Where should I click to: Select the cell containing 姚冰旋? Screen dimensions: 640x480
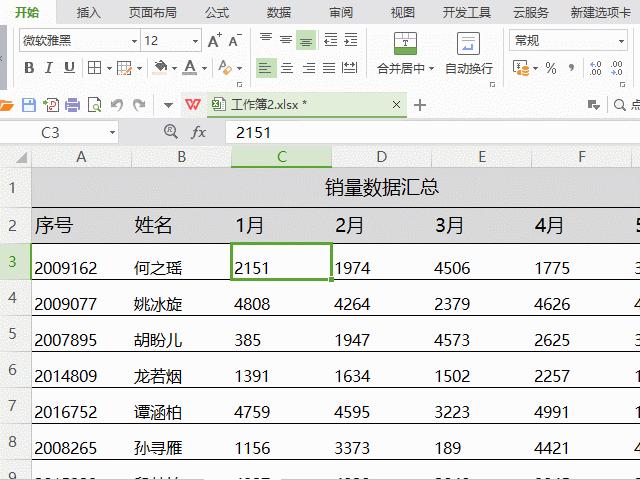coord(181,299)
